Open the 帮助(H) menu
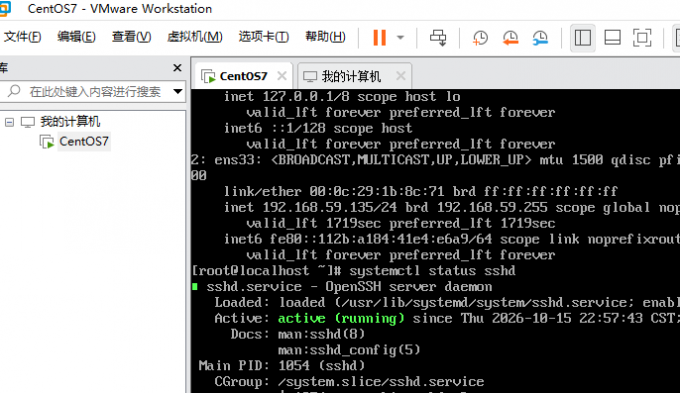 325,37
